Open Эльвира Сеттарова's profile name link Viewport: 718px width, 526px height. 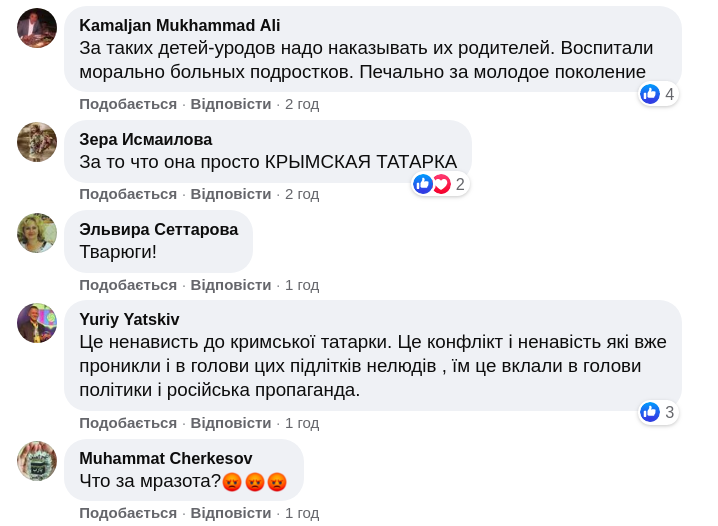[158, 229]
